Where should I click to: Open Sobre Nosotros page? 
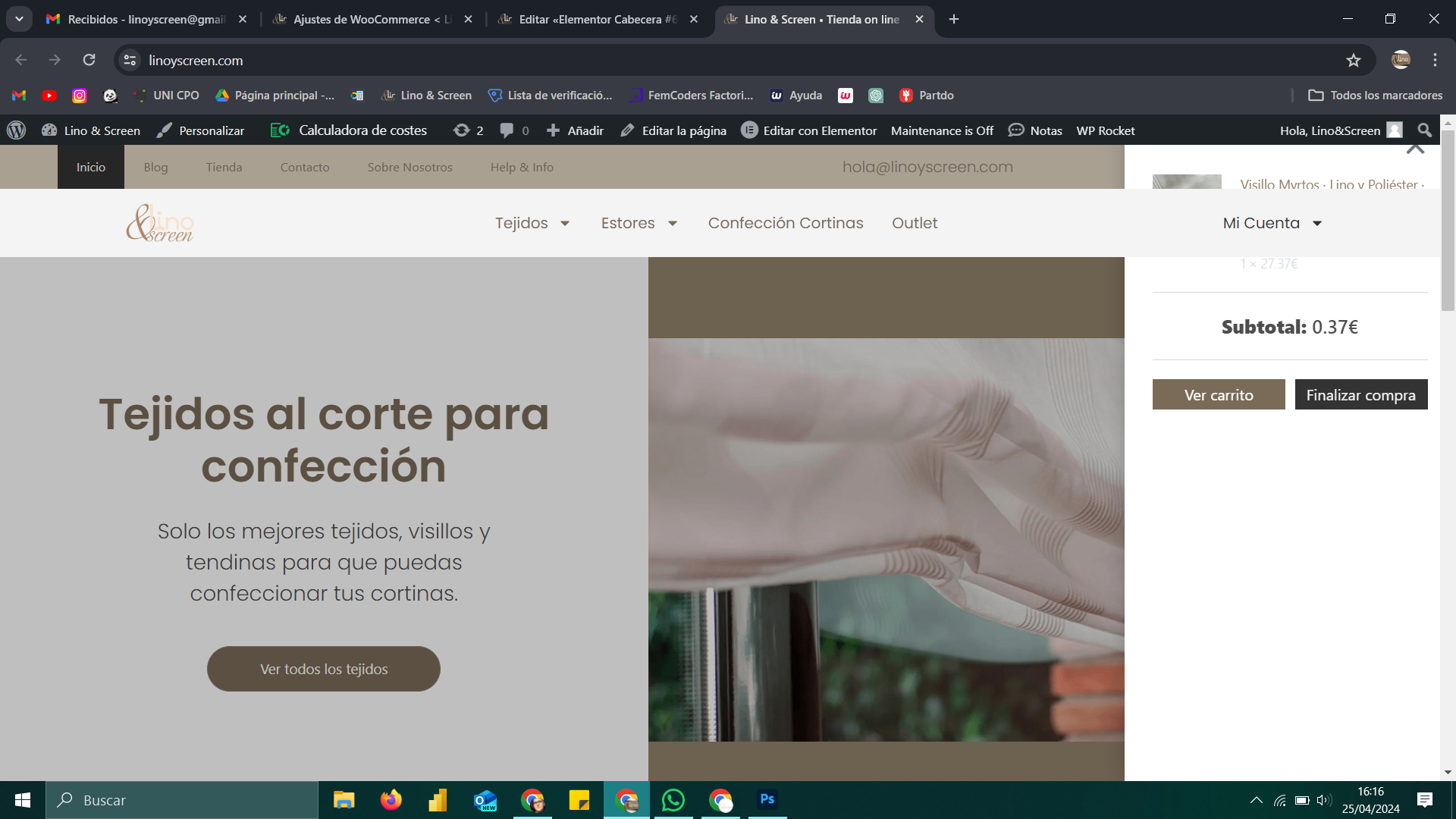409,167
